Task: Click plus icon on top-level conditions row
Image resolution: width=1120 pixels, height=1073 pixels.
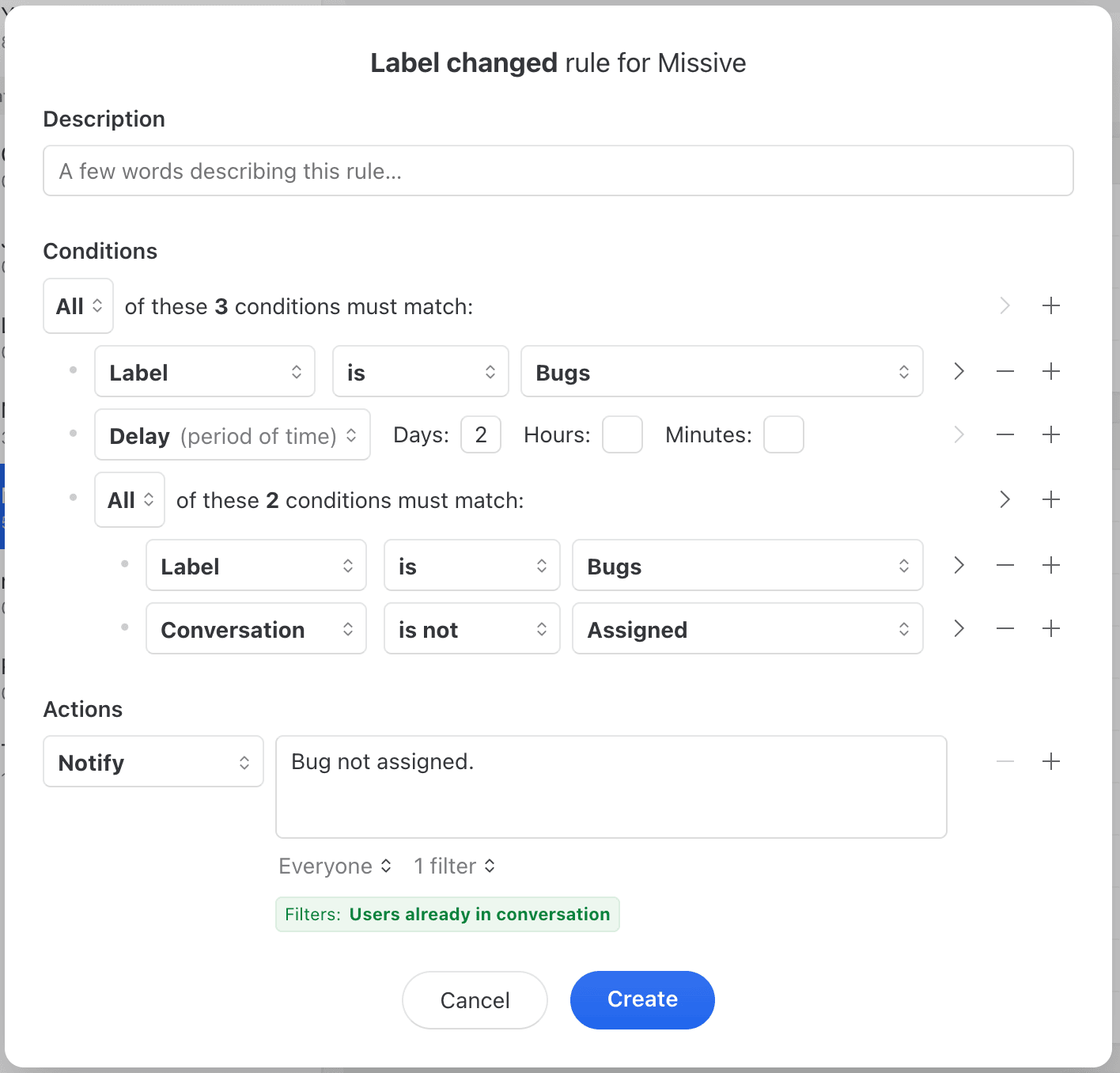Action: (1050, 306)
